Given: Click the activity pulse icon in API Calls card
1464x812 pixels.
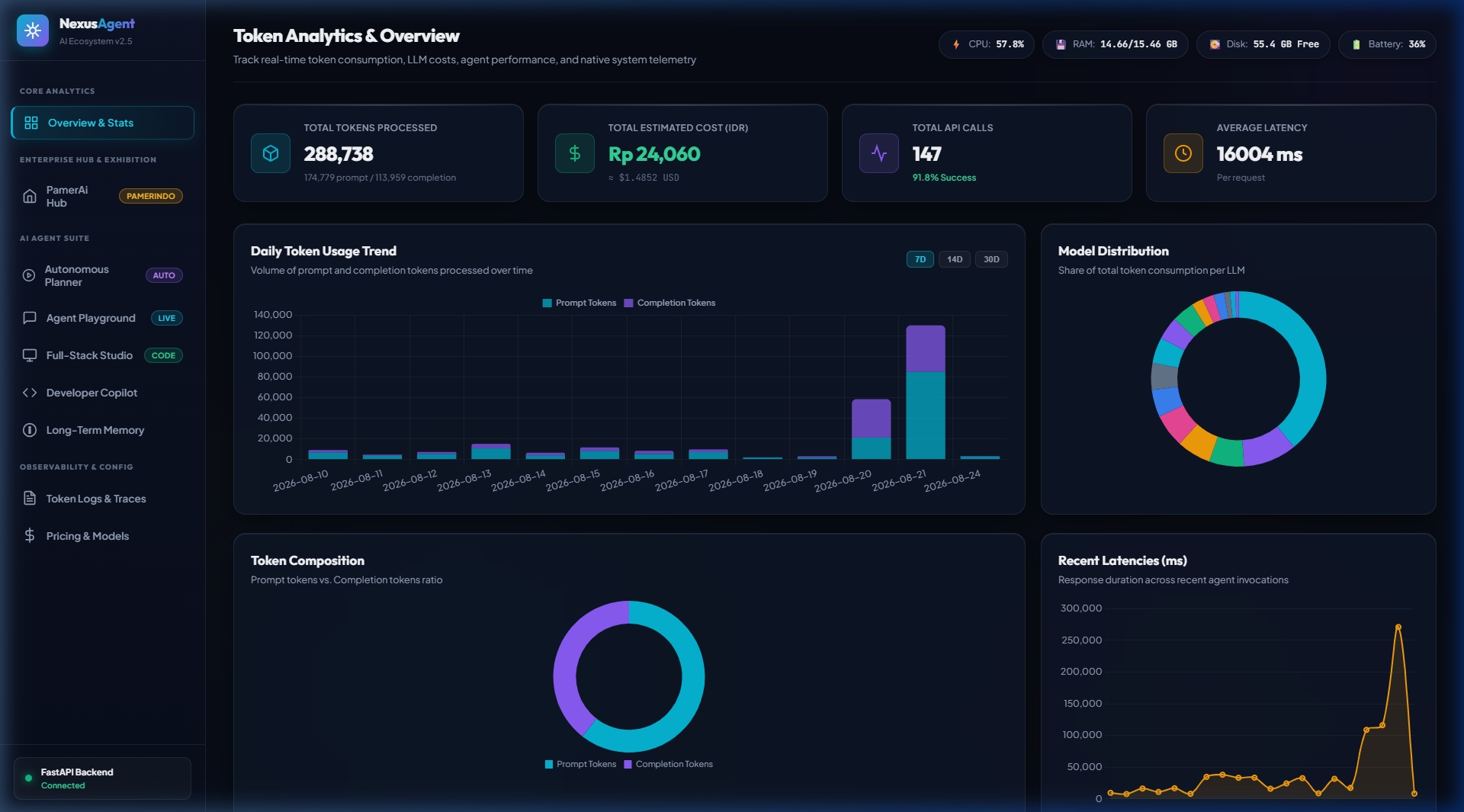Looking at the screenshot, I should (x=879, y=153).
